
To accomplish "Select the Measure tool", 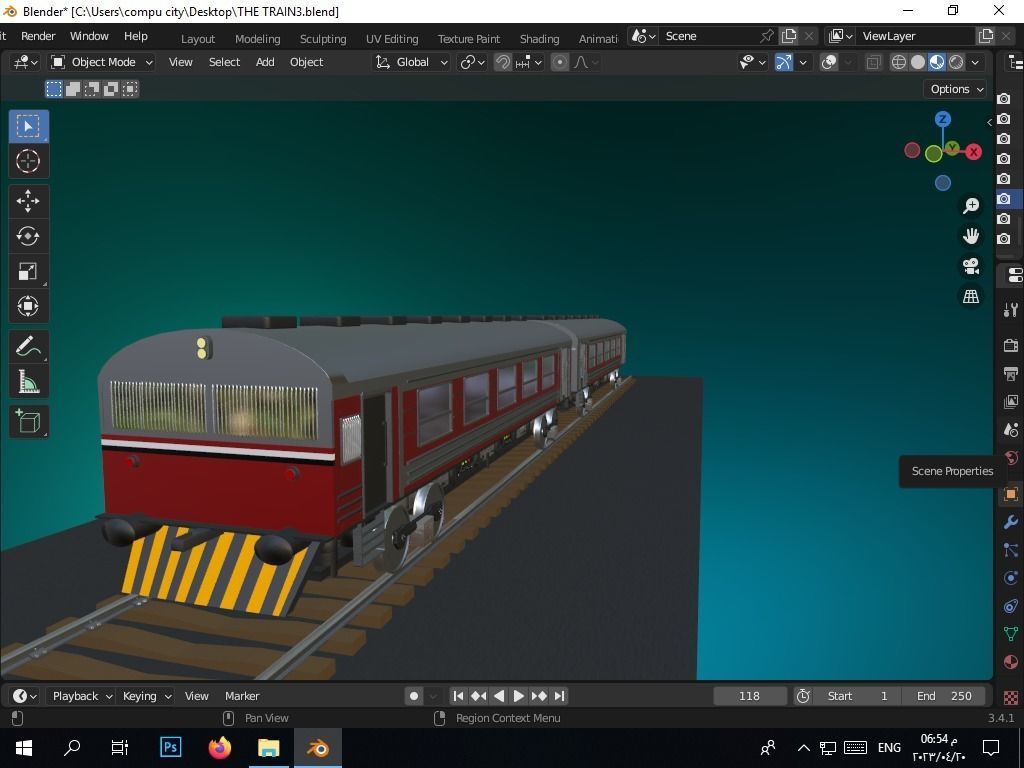I will coord(28,381).
